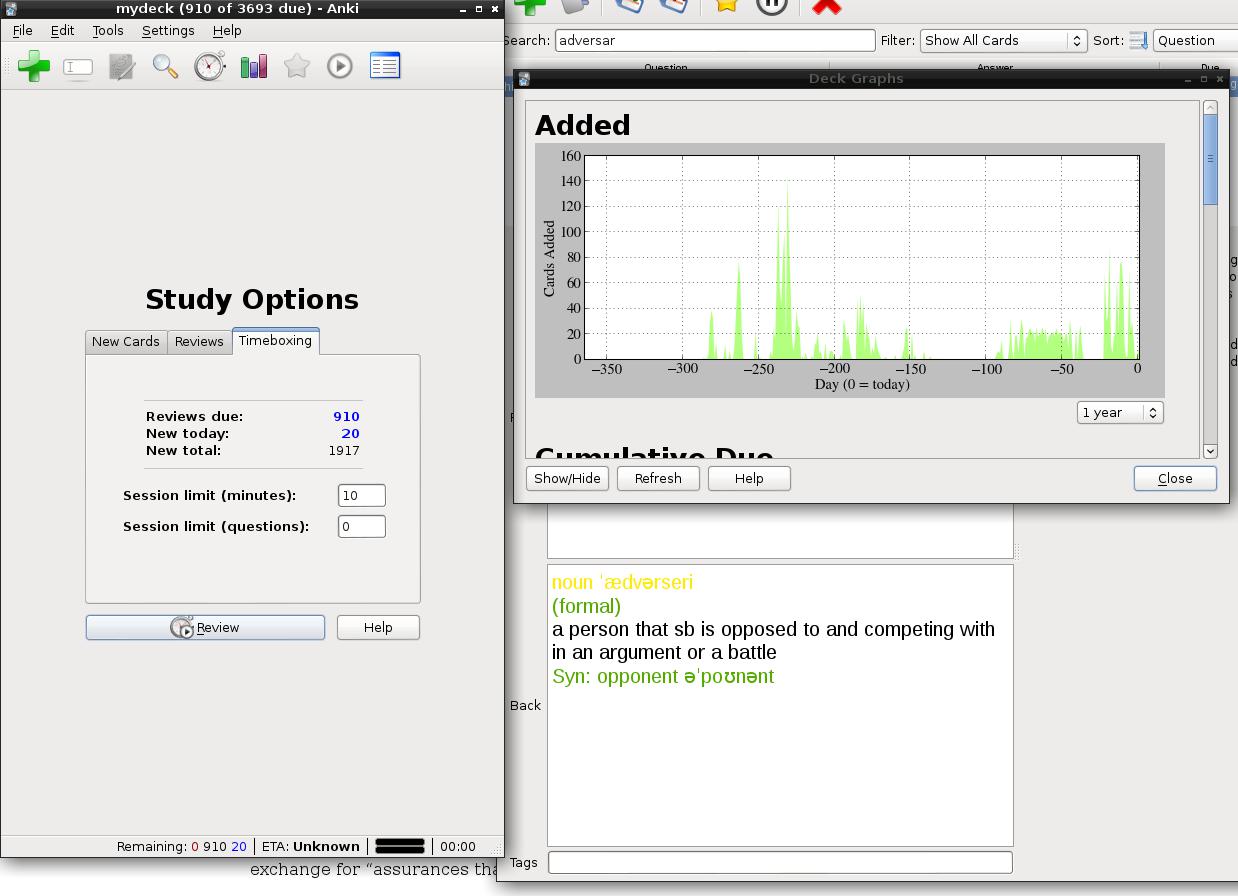The width and height of the screenshot is (1238, 896).
Task: Click the Search field containing adversar
Action: coord(715,40)
